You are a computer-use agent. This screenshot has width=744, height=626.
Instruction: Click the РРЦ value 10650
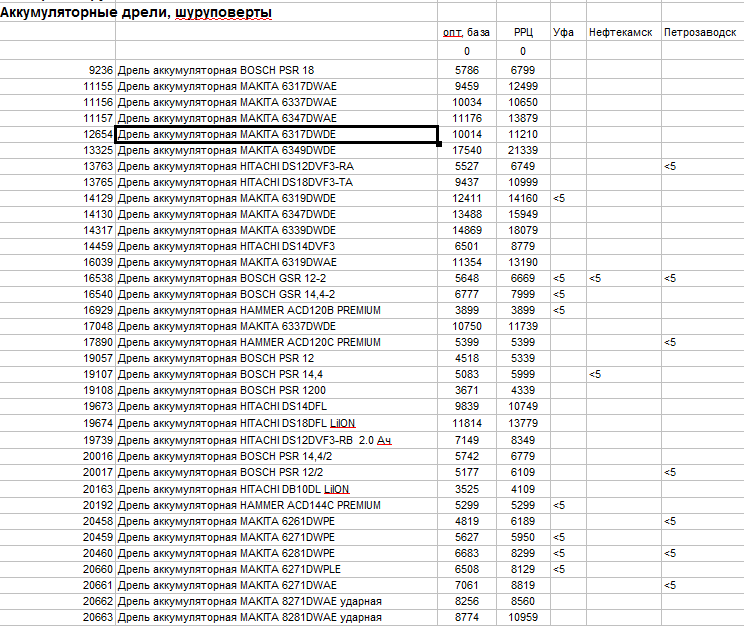tap(523, 103)
